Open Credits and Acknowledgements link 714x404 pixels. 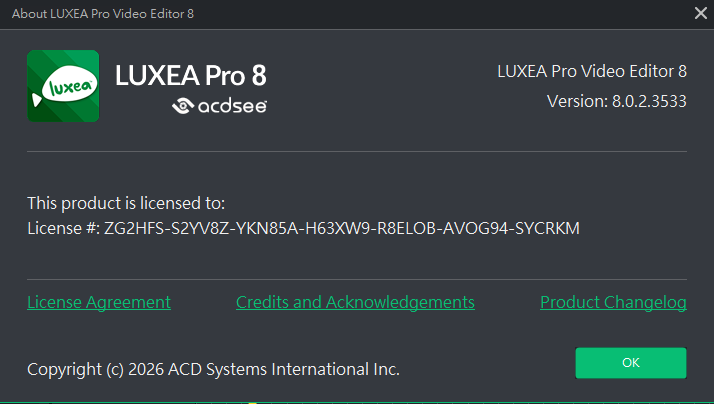point(355,302)
